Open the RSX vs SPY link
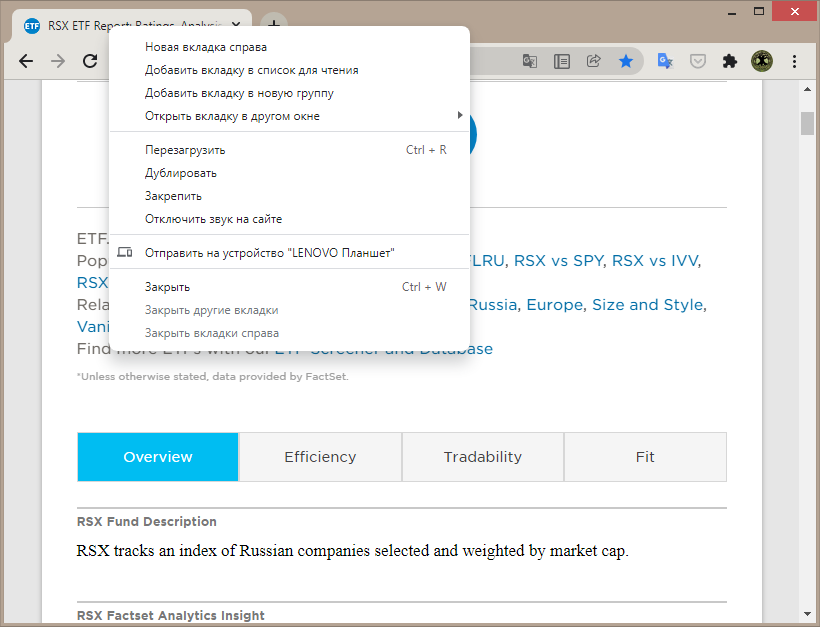 click(559, 261)
